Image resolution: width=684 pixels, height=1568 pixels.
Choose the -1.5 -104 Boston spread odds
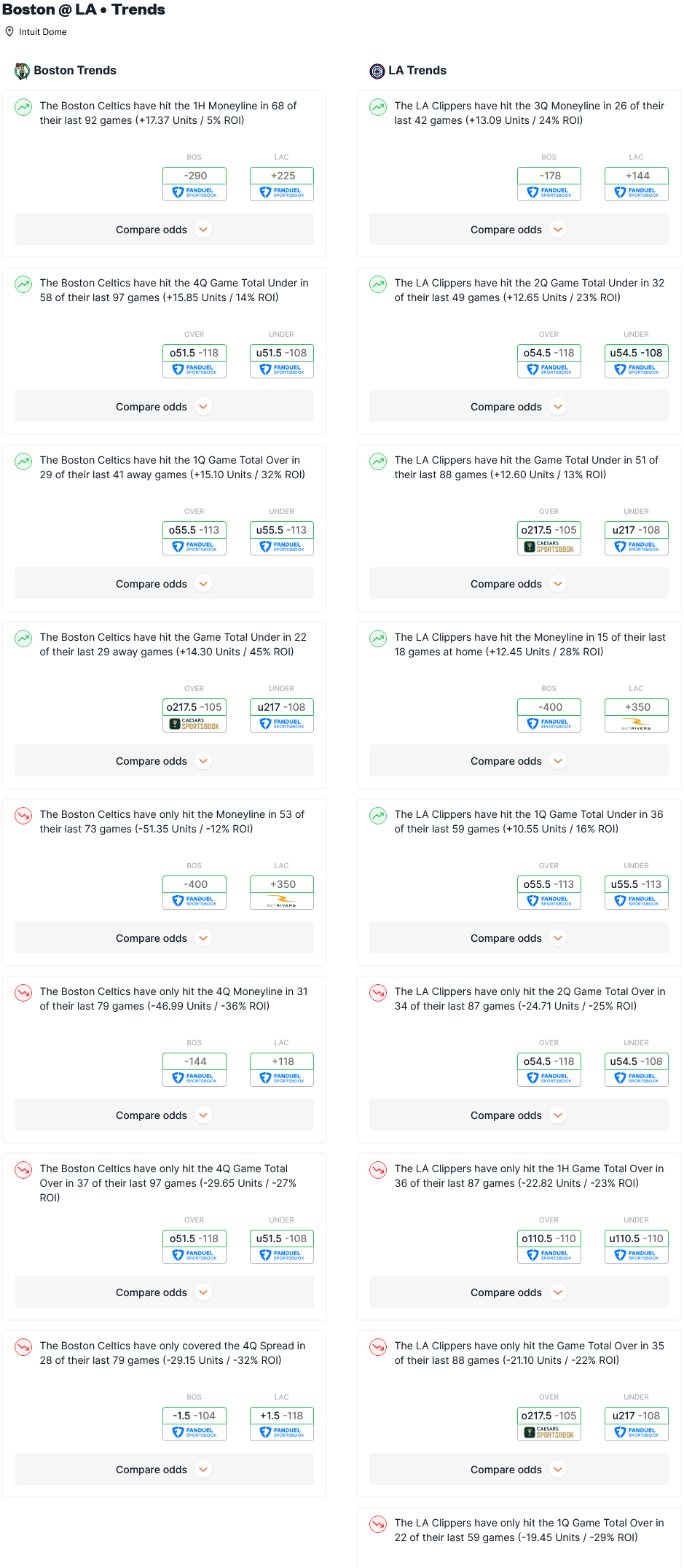click(x=194, y=1416)
